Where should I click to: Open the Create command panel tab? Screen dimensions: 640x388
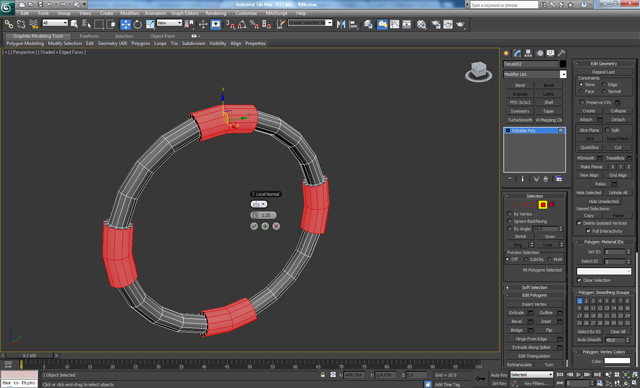(507, 53)
